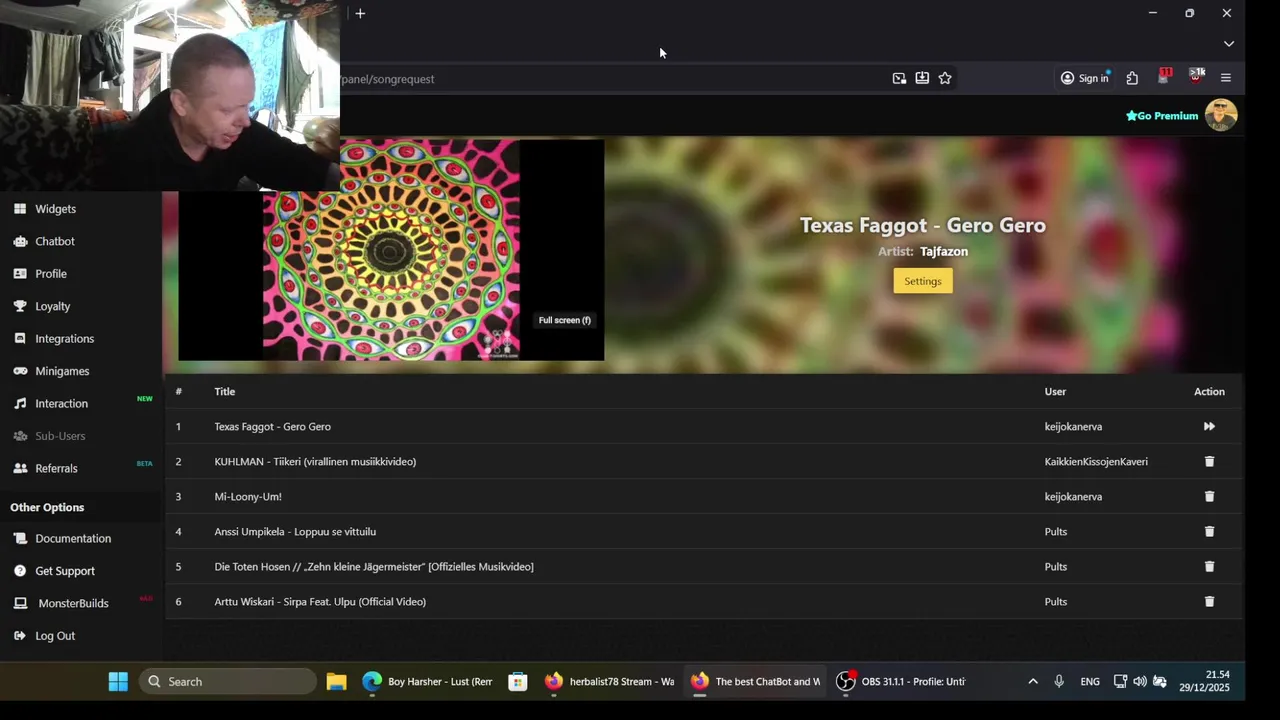This screenshot has width=1280, height=720.
Task: Open the volume speaker tray icon
Action: pyautogui.click(x=1140, y=682)
